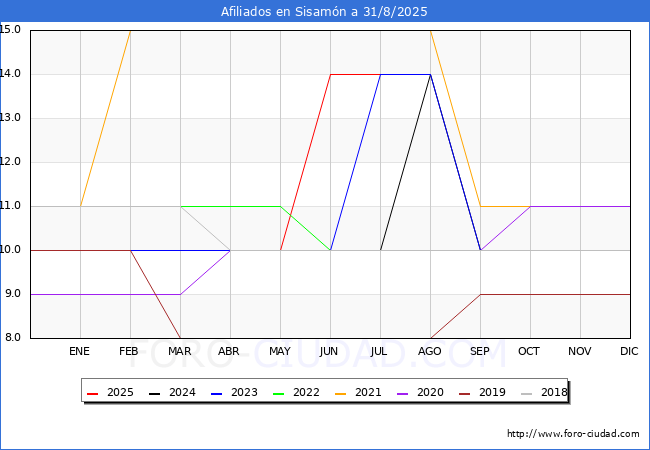Click the AGO month axis label
The width and height of the screenshot is (650, 450).
click(429, 351)
